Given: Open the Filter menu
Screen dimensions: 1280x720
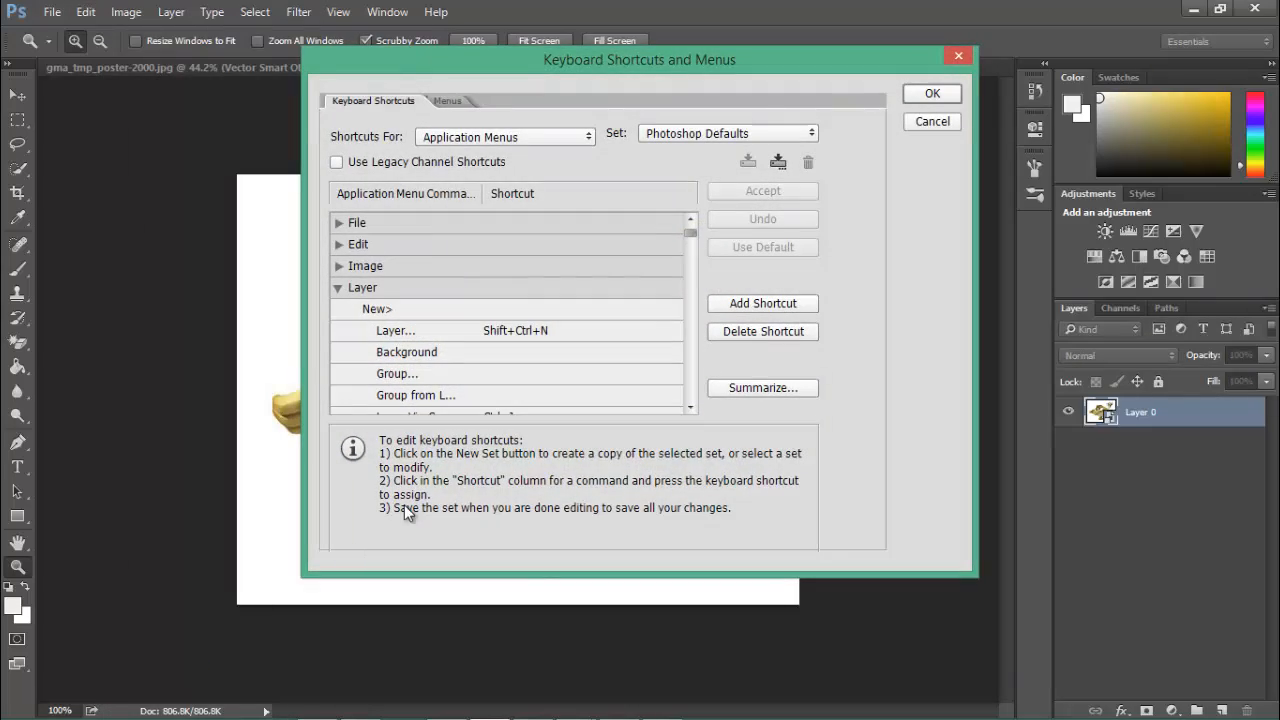Looking at the screenshot, I should click(299, 12).
